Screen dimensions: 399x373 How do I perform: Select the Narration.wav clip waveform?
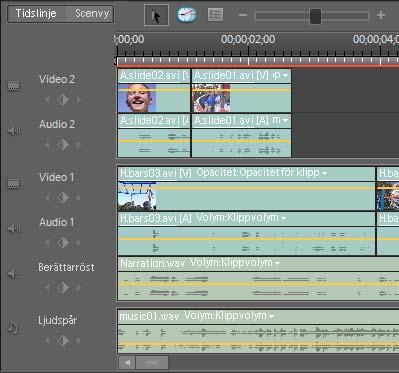point(258,286)
